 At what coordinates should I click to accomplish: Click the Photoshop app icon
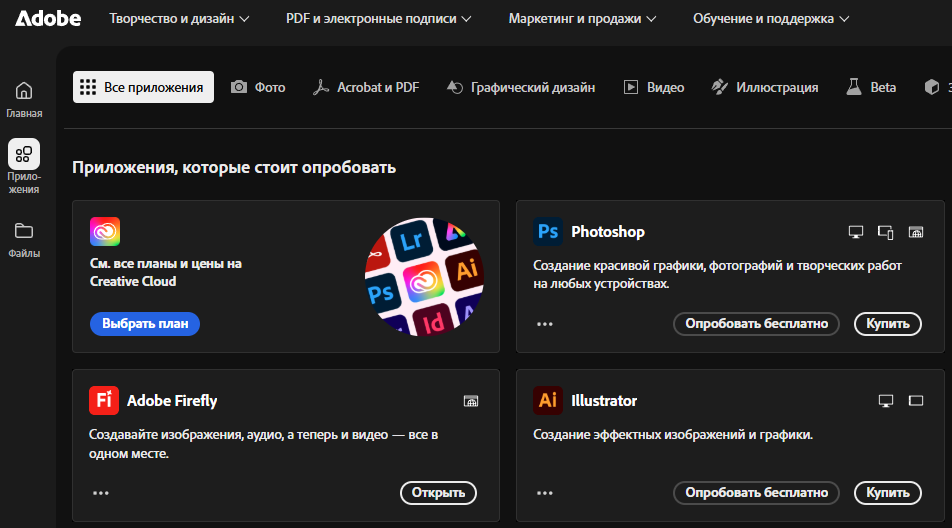tap(548, 231)
